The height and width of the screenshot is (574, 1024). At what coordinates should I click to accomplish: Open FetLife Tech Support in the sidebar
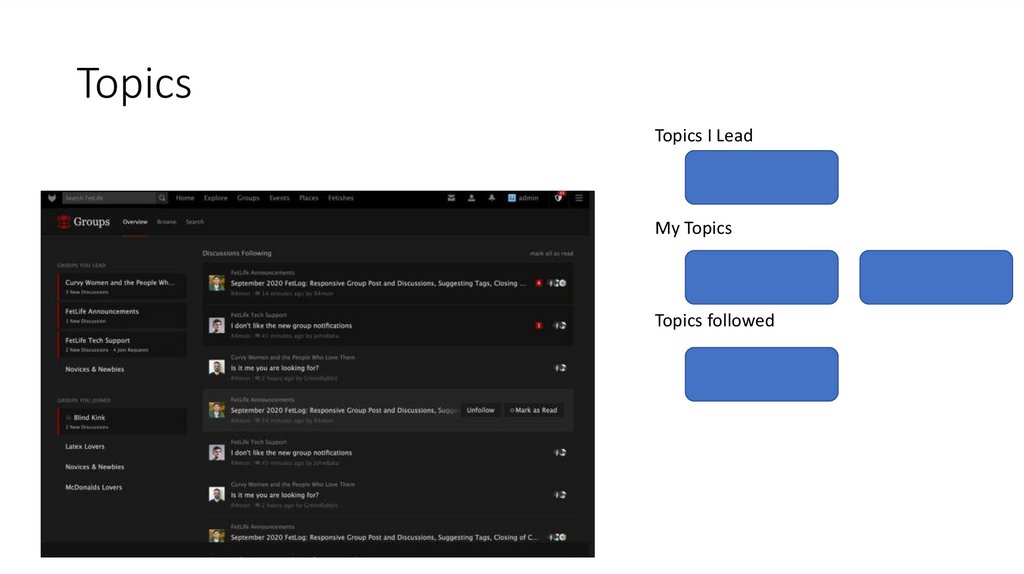(x=122, y=344)
